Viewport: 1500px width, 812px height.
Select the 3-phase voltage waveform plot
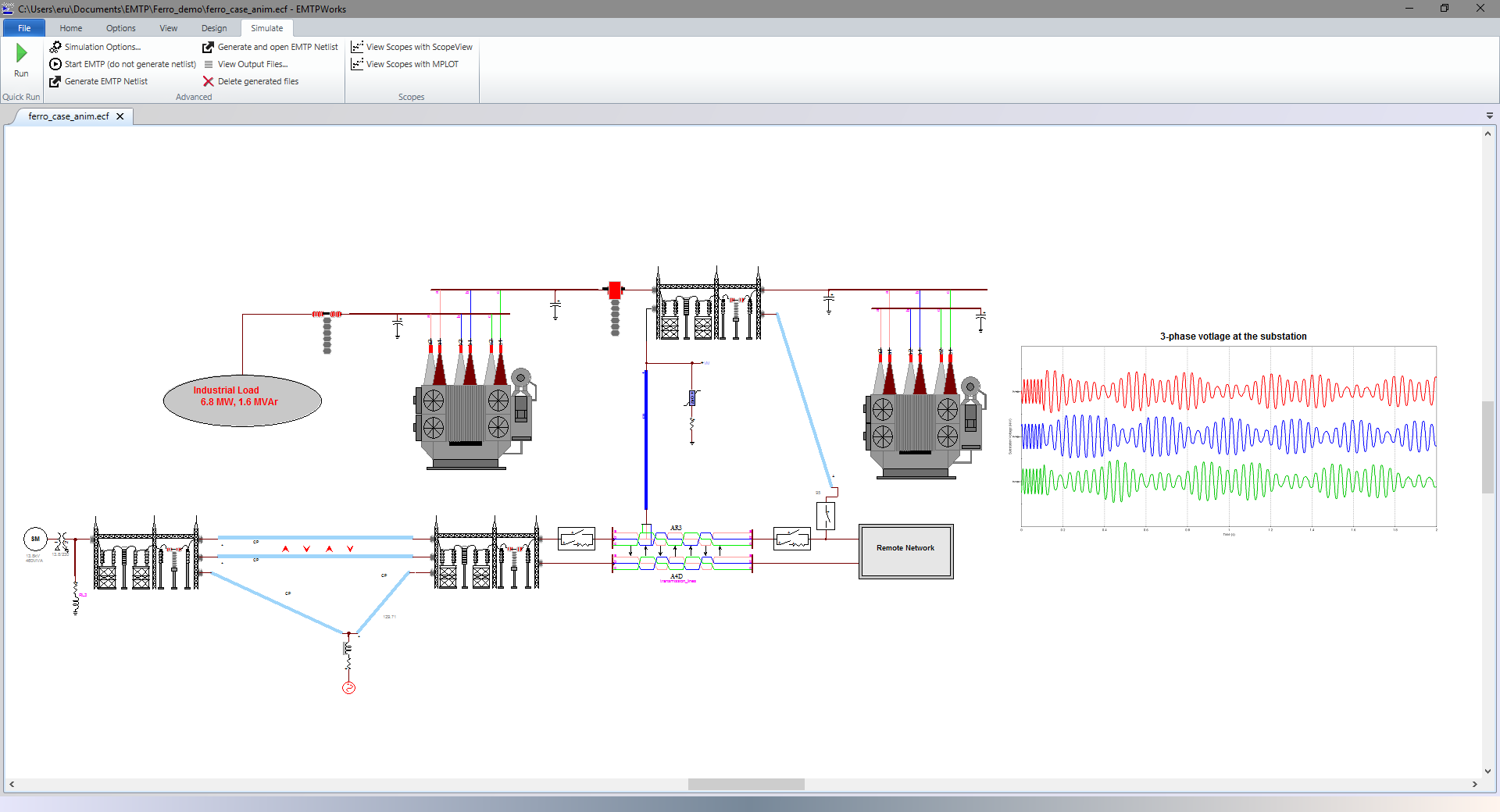[1228, 437]
